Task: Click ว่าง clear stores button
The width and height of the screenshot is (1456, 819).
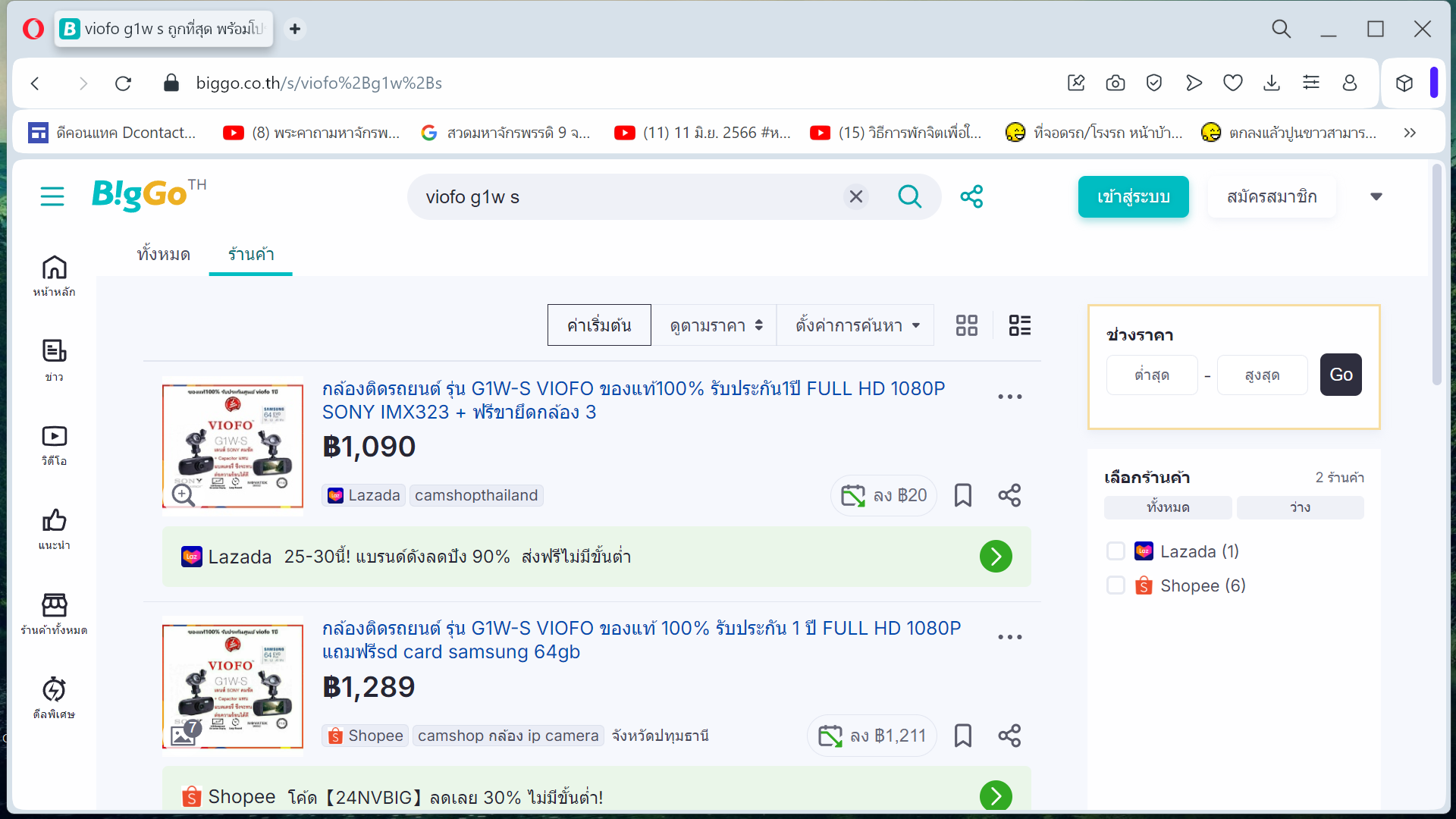Action: (1300, 507)
